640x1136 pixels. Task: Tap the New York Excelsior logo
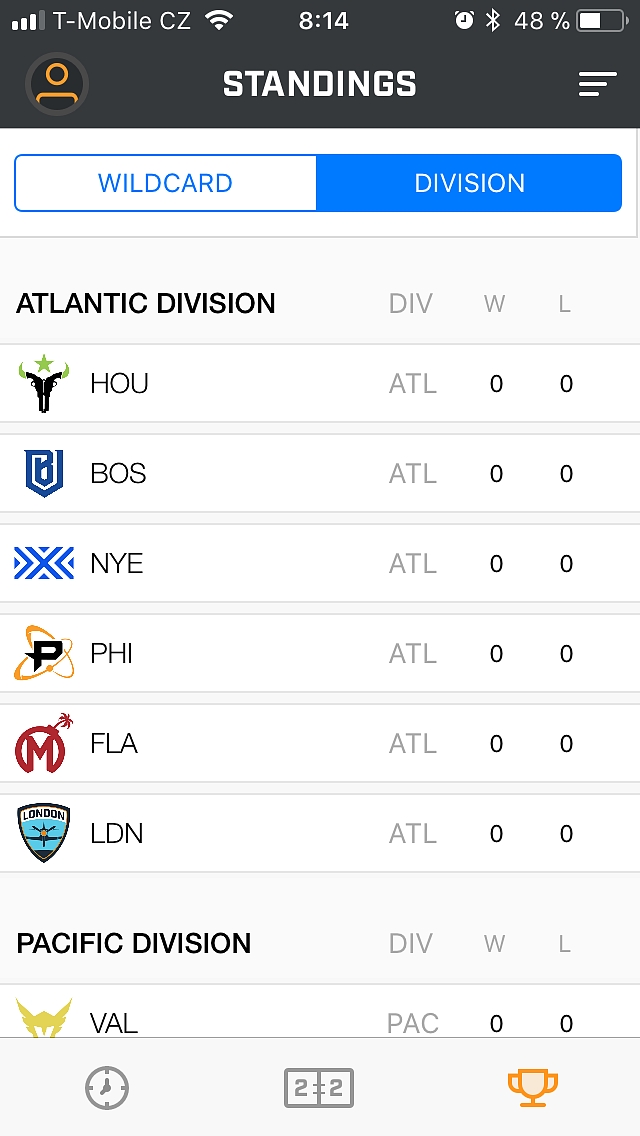coord(44,563)
